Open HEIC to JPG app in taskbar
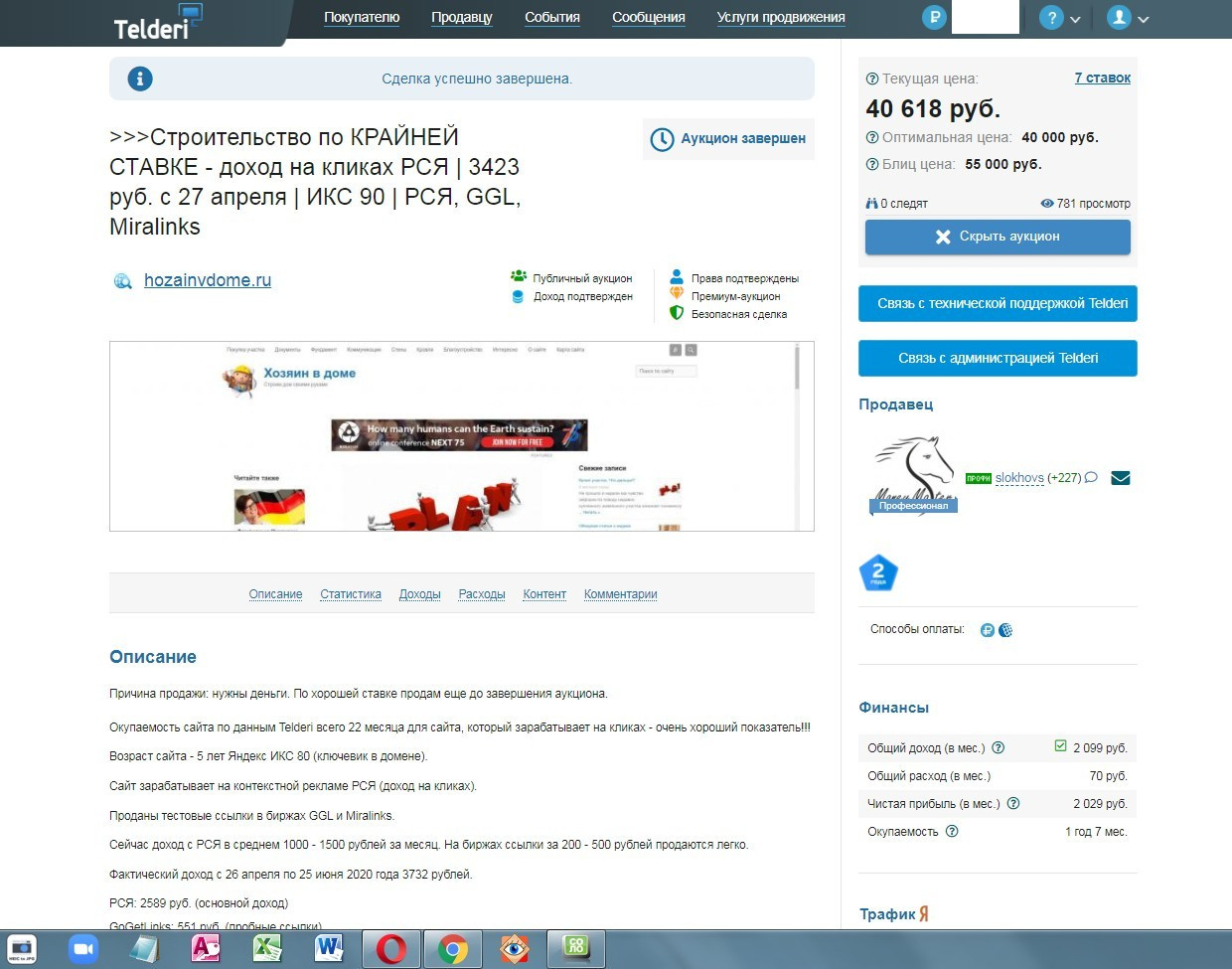The image size is (1232, 969). coord(22,949)
